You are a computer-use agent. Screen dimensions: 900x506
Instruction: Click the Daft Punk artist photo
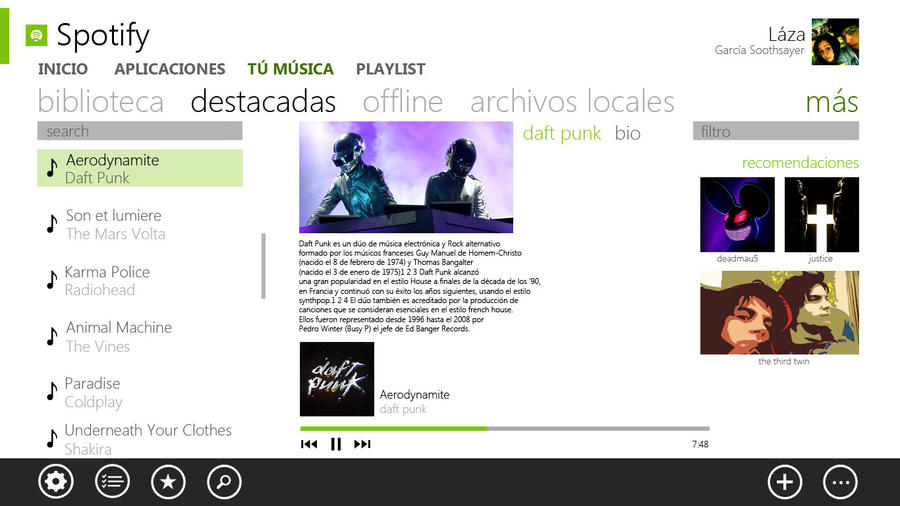(406, 177)
